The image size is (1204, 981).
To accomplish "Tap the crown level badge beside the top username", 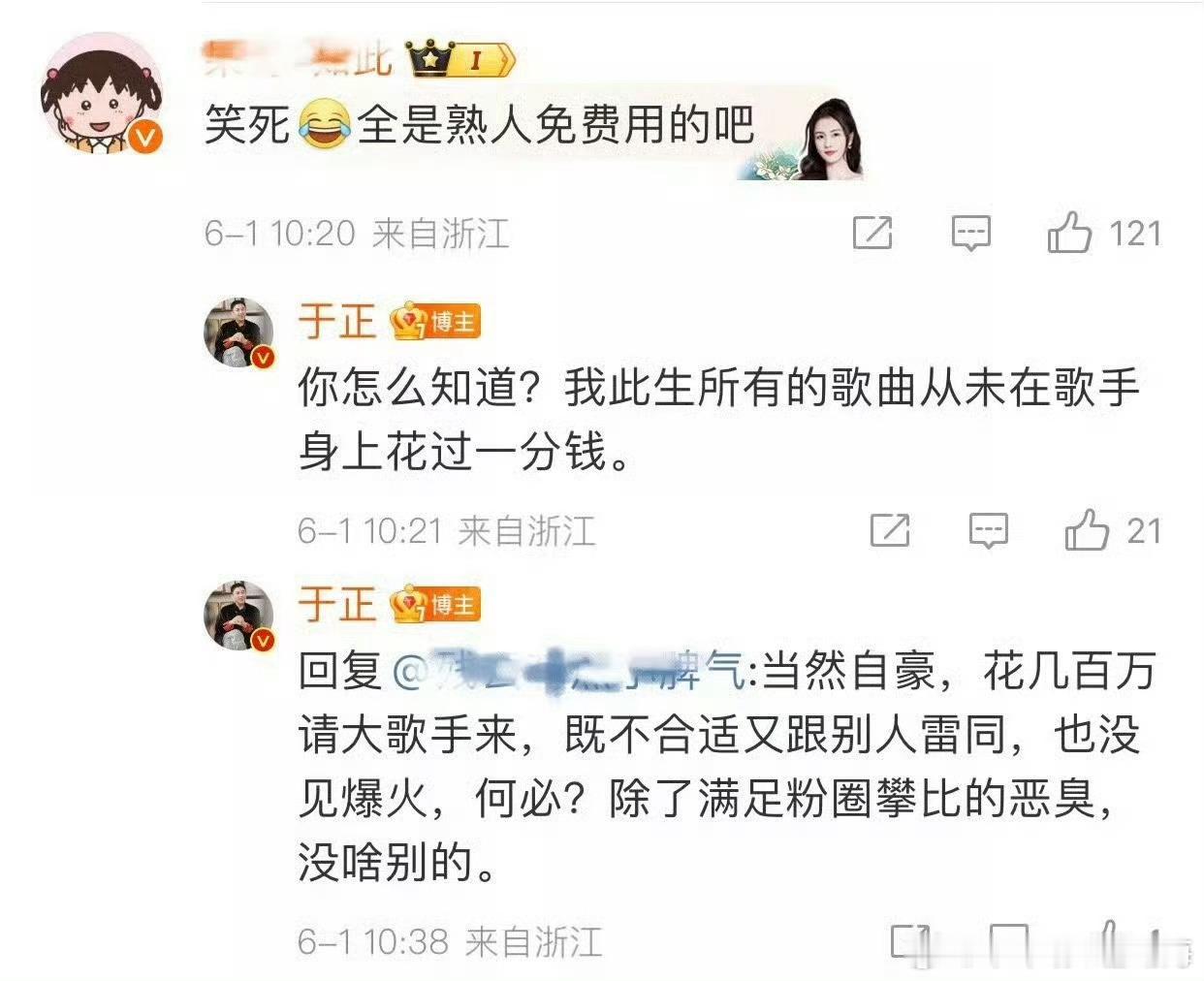I will coord(461,60).
